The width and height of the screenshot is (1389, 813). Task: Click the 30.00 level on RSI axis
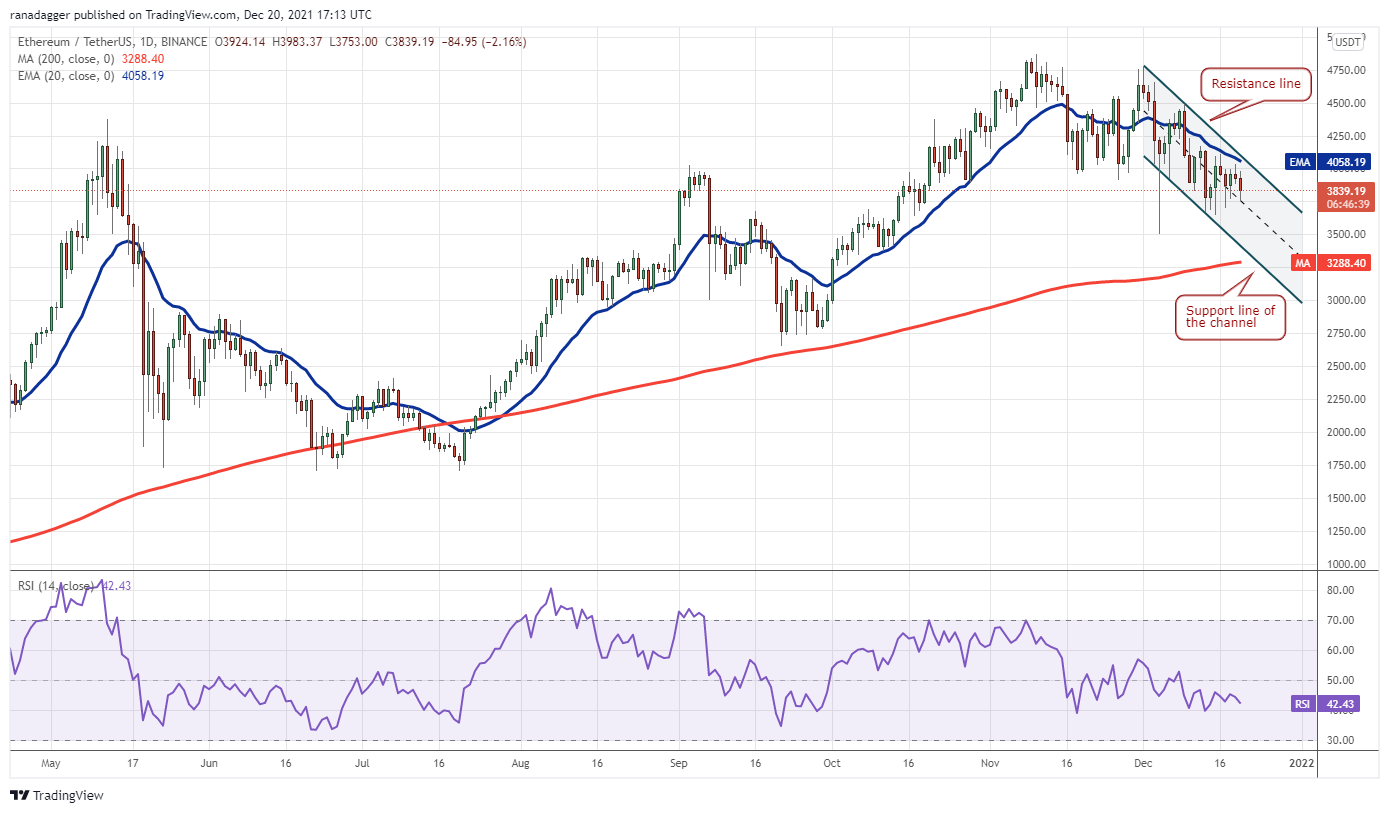[1341, 741]
